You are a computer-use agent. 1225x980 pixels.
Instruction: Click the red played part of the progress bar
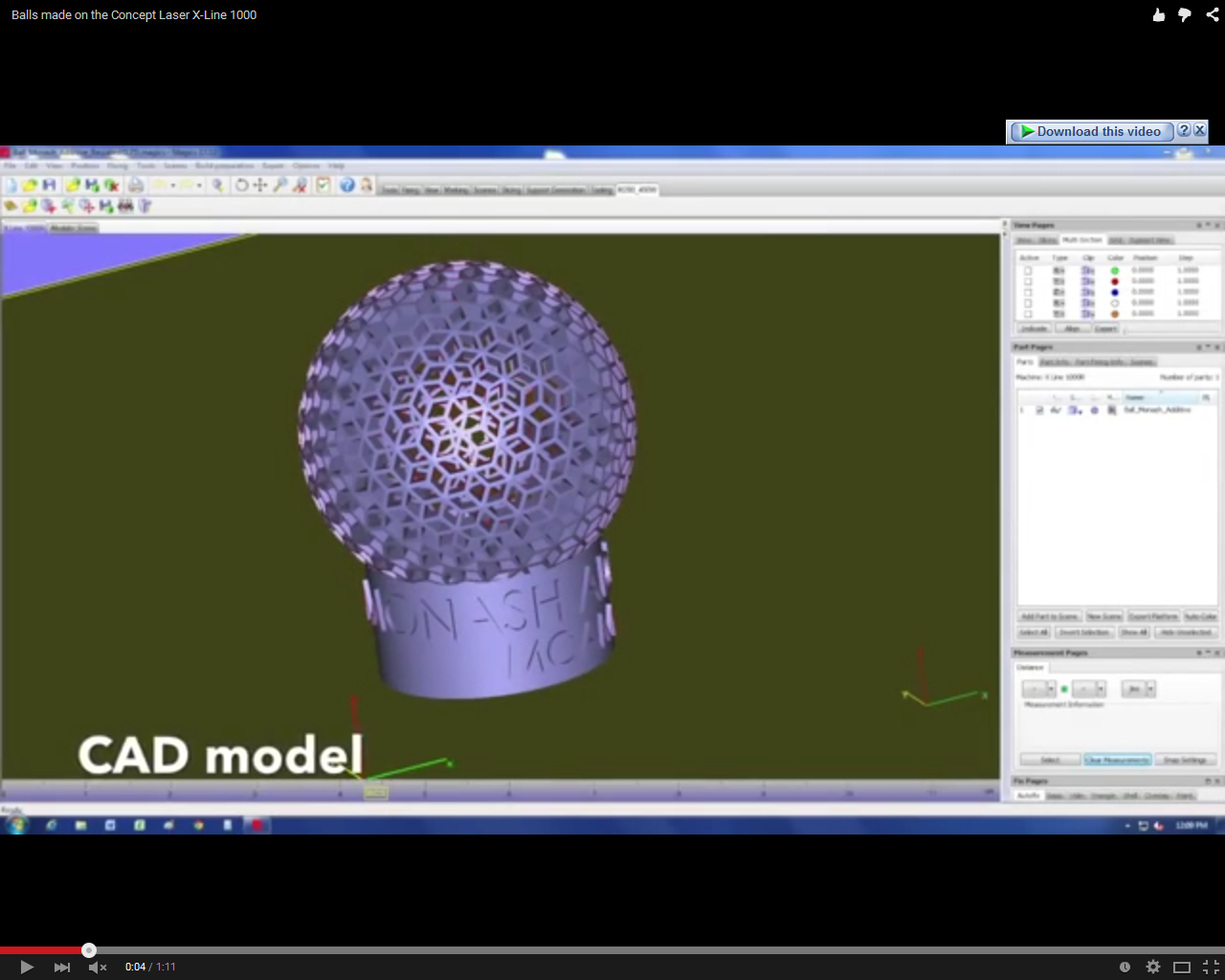point(43,950)
